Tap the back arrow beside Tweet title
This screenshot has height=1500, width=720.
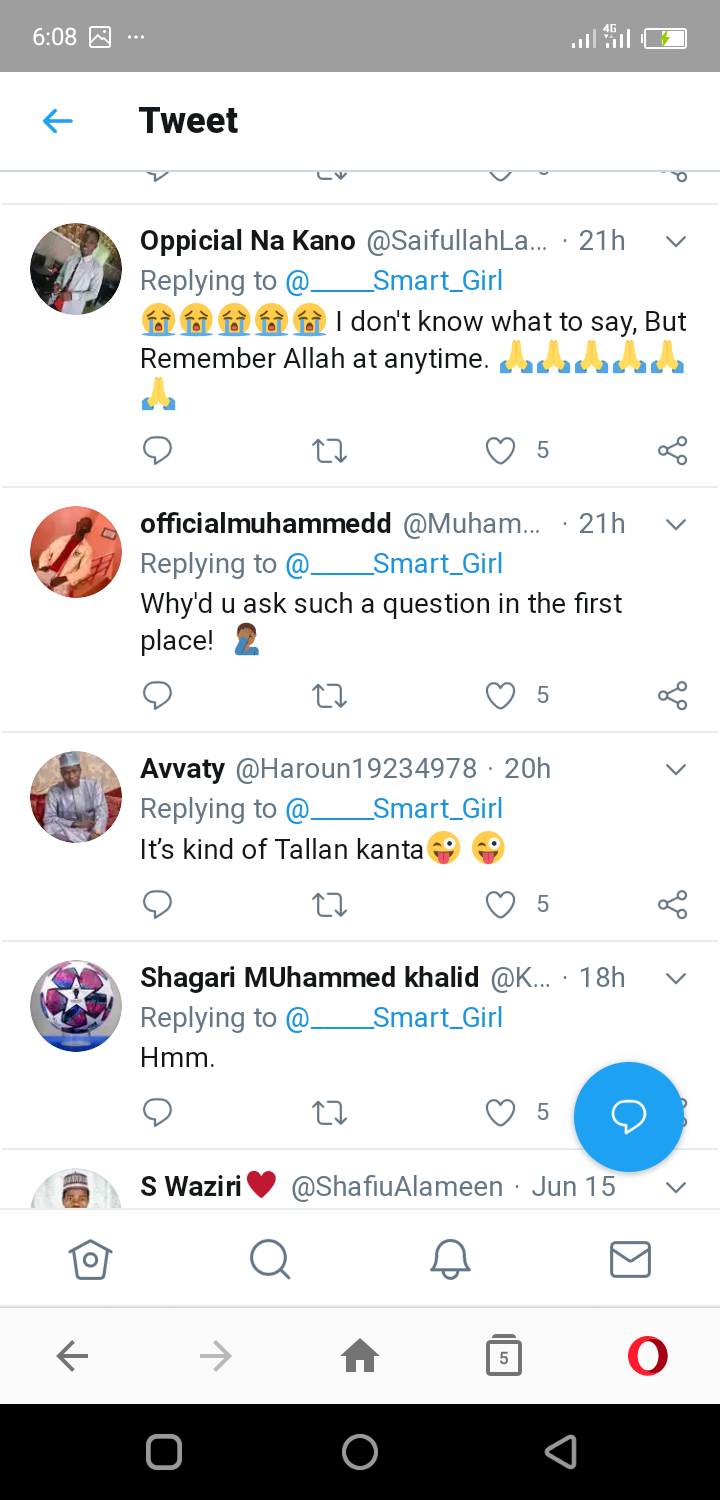[x=58, y=121]
